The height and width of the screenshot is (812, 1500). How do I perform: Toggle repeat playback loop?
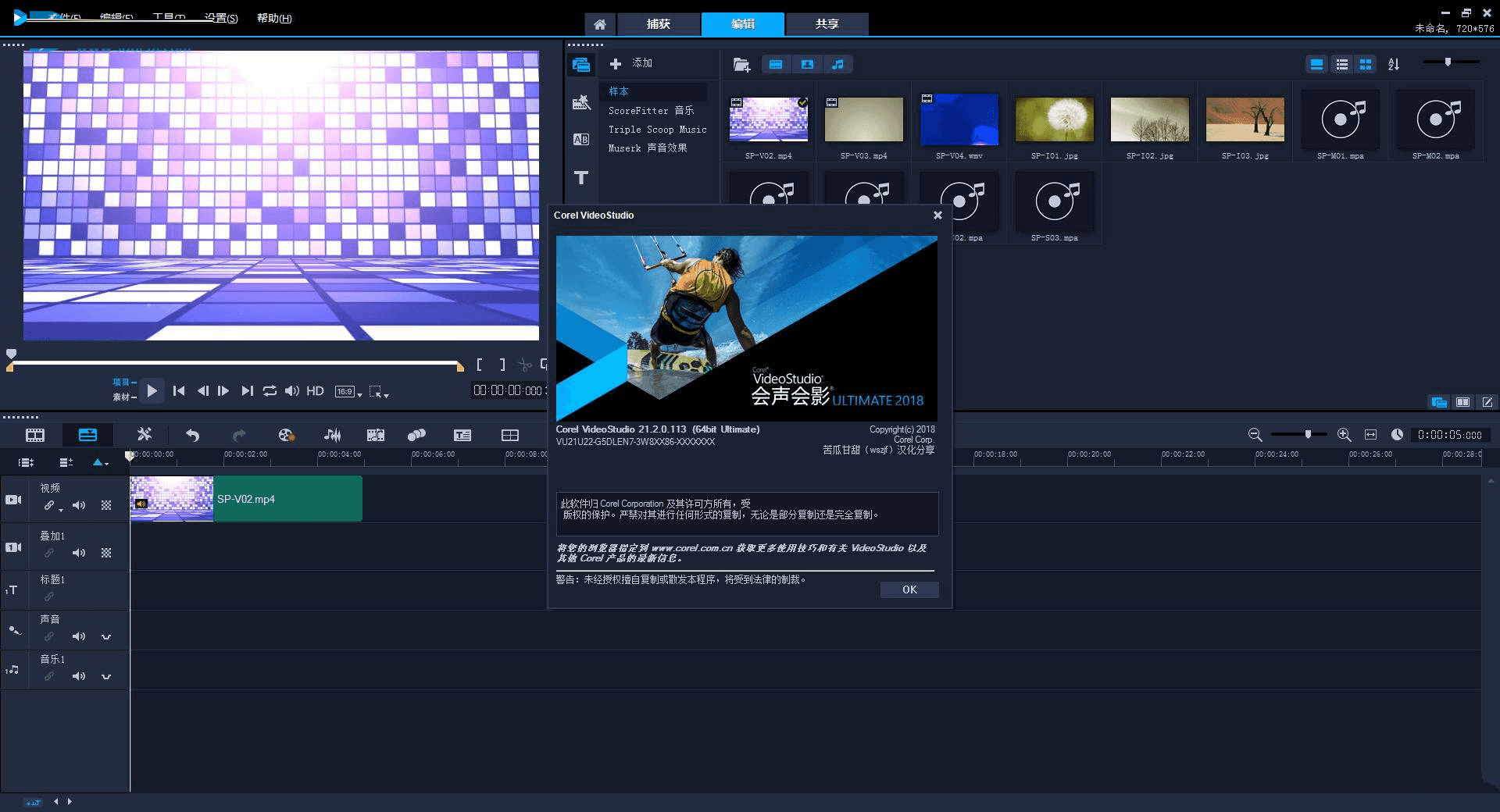[270, 391]
